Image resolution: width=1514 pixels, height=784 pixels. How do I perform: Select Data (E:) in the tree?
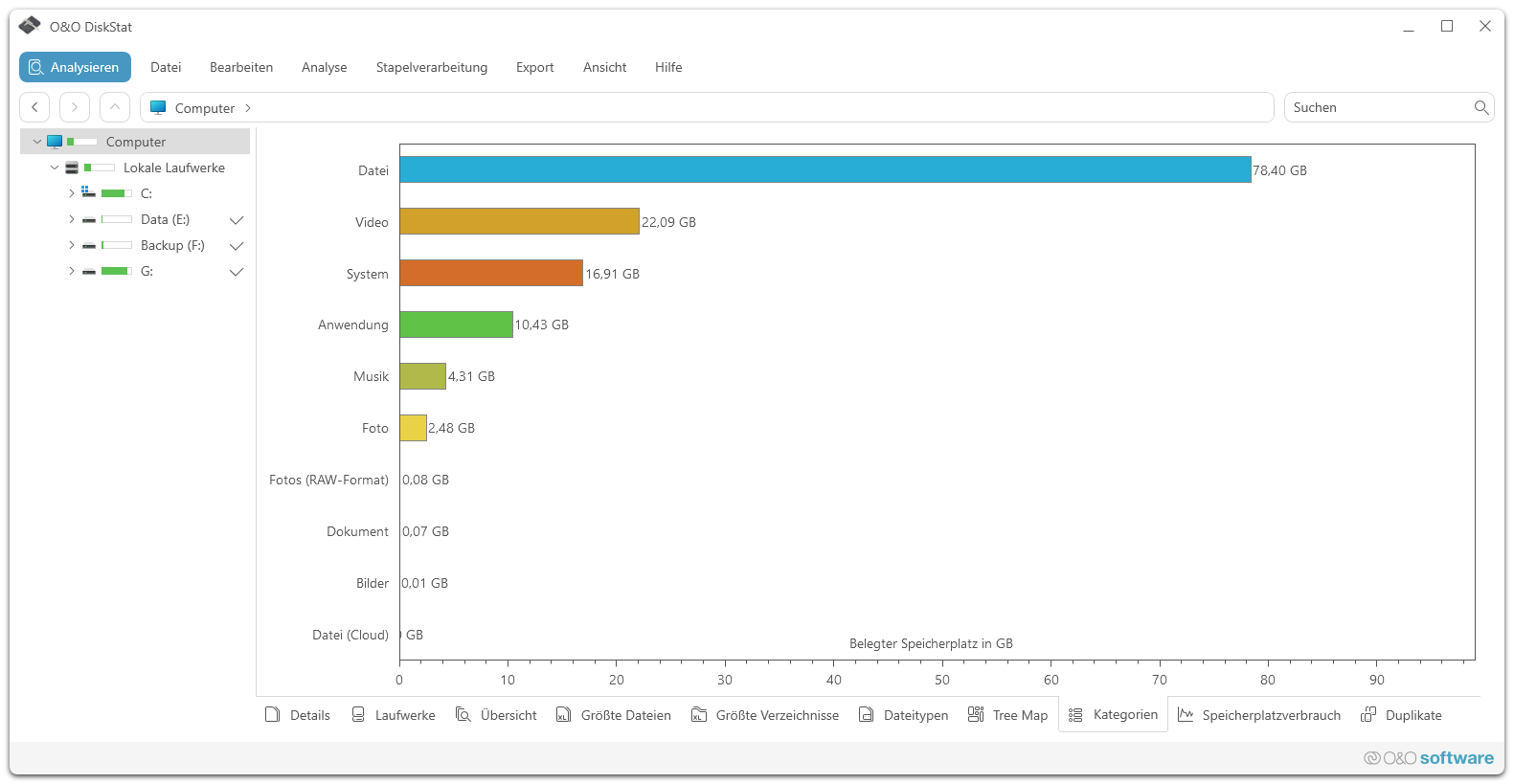165,219
